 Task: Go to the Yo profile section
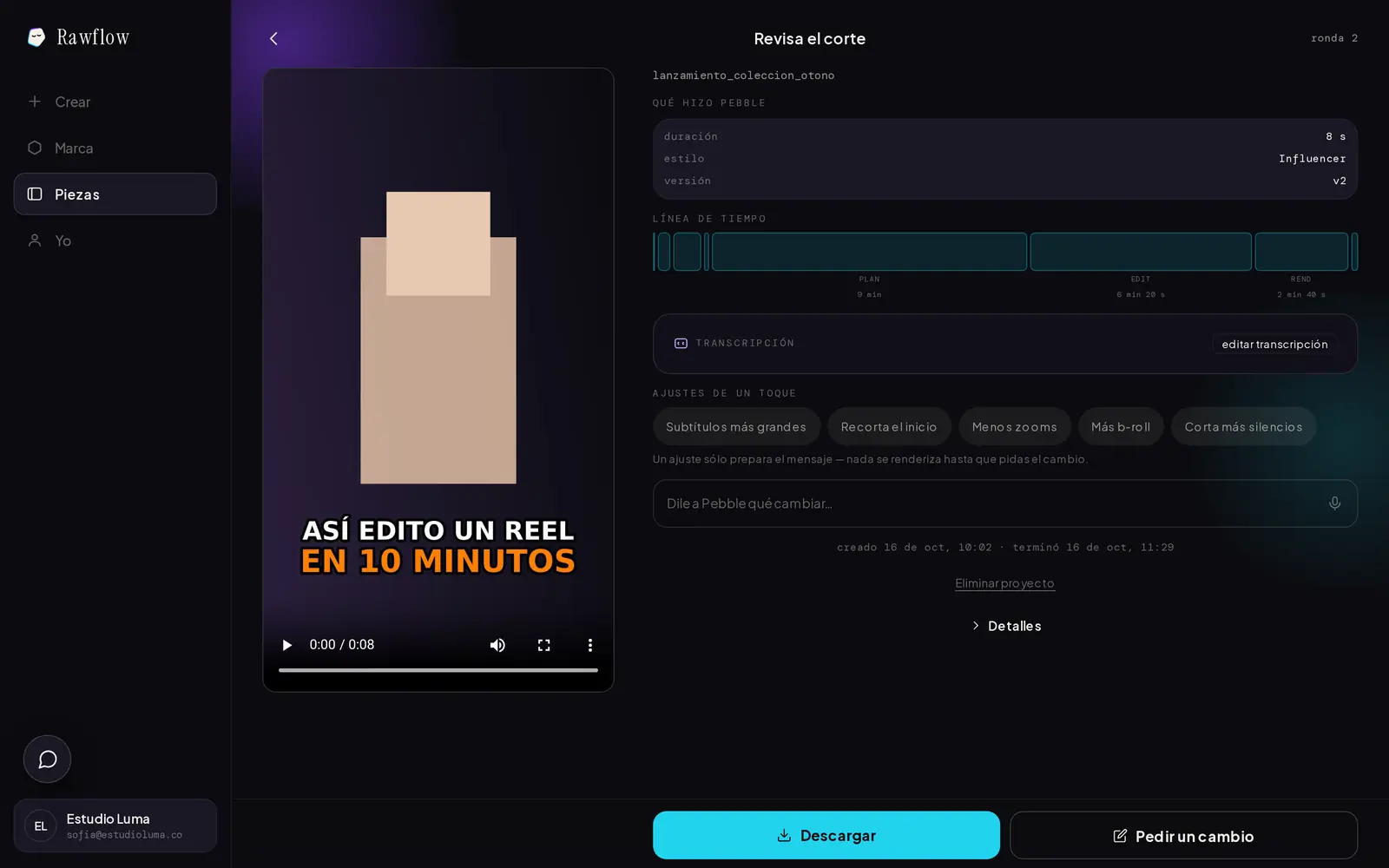coord(115,240)
